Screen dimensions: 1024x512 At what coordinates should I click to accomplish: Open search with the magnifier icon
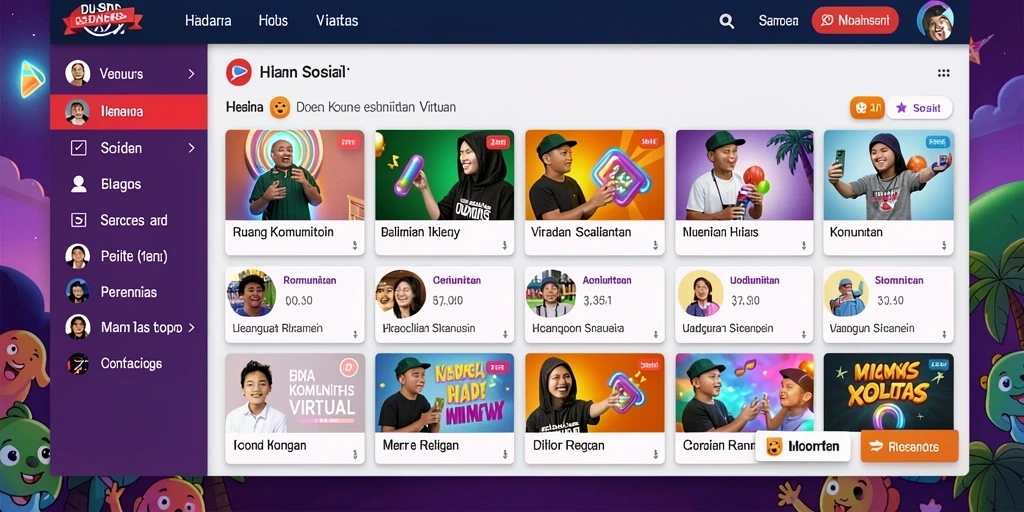pos(726,21)
